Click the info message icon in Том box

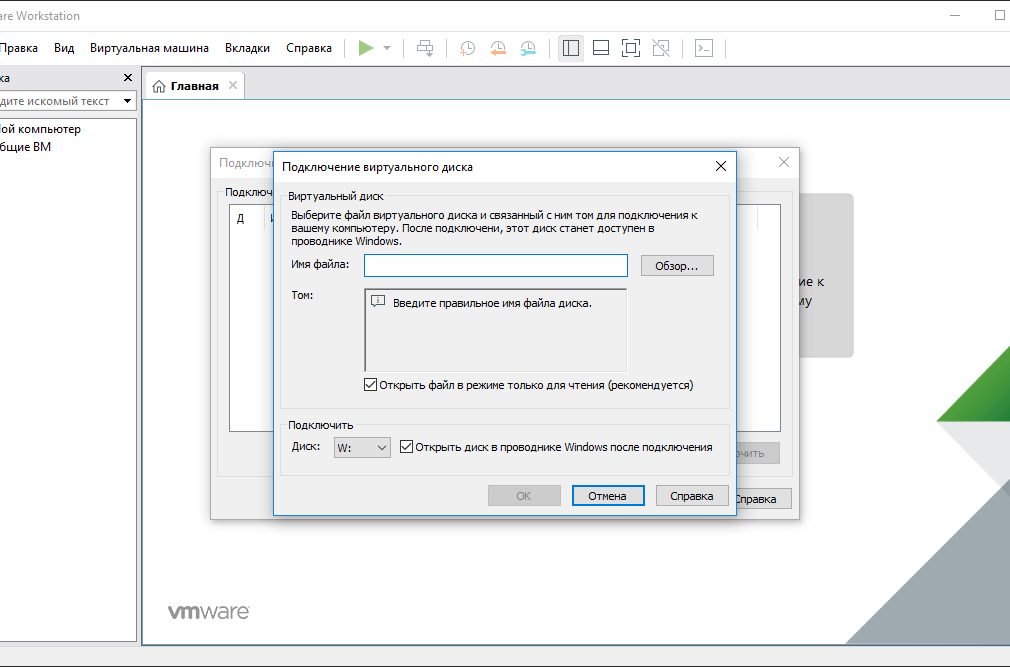[x=379, y=302]
